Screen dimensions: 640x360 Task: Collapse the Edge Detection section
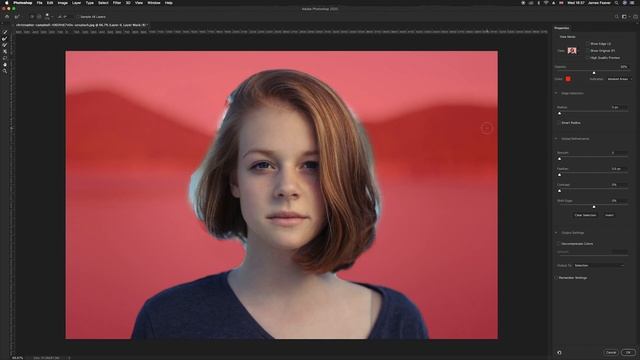click(x=556, y=93)
